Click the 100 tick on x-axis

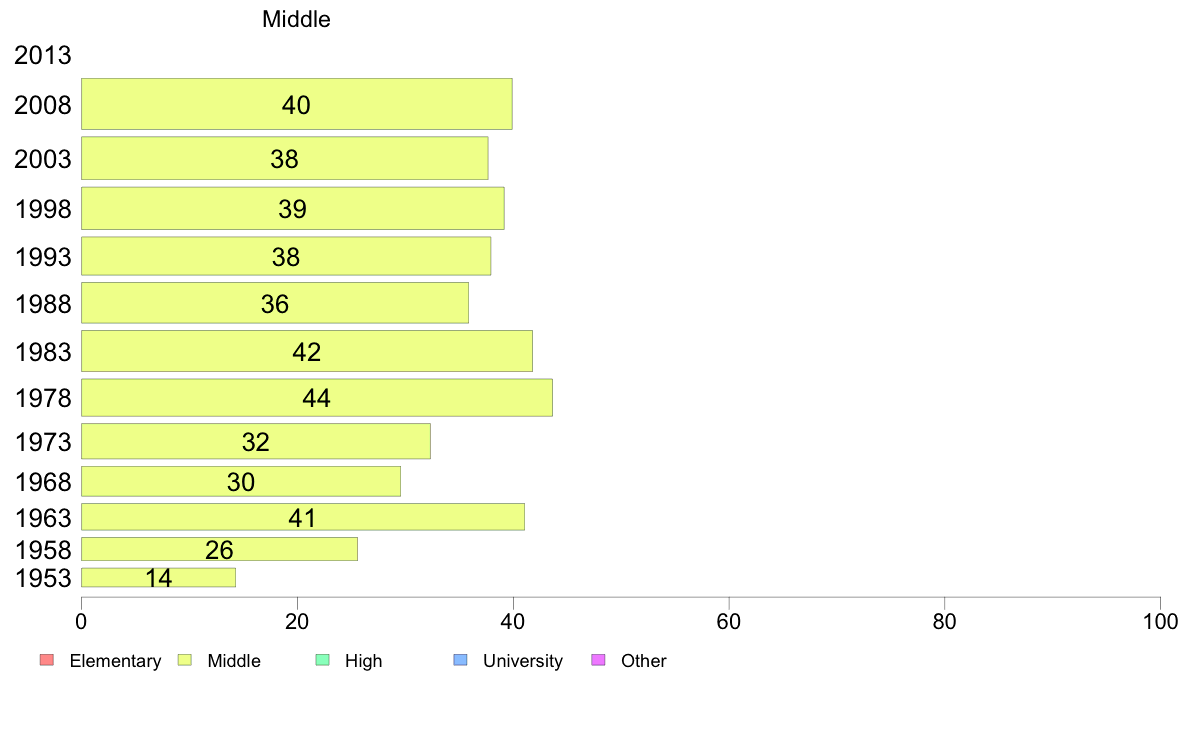pyautogui.click(x=1160, y=622)
